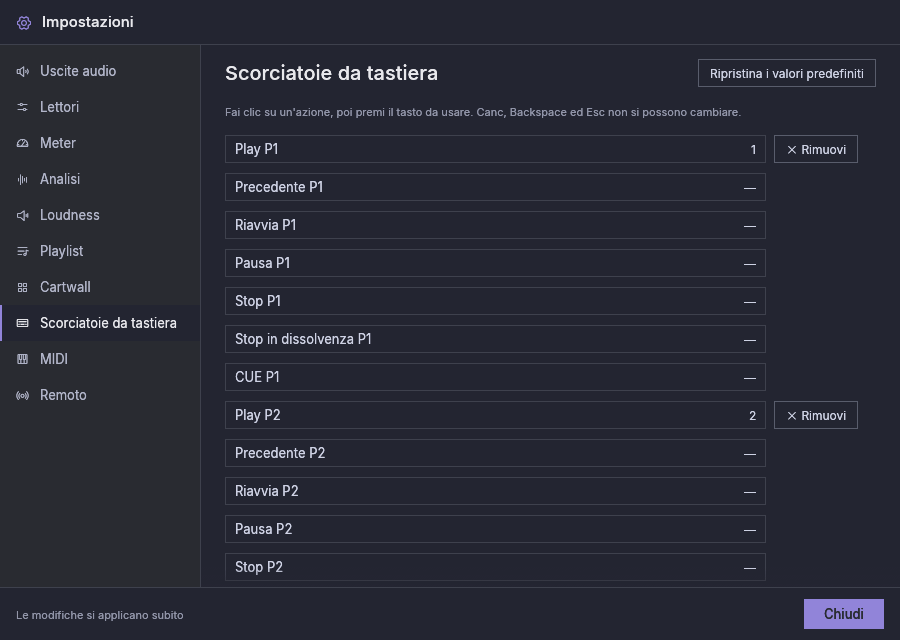This screenshot has width=900, height=640.
Task: Close settings with the Chiudi button
Action: pos(843,614)
